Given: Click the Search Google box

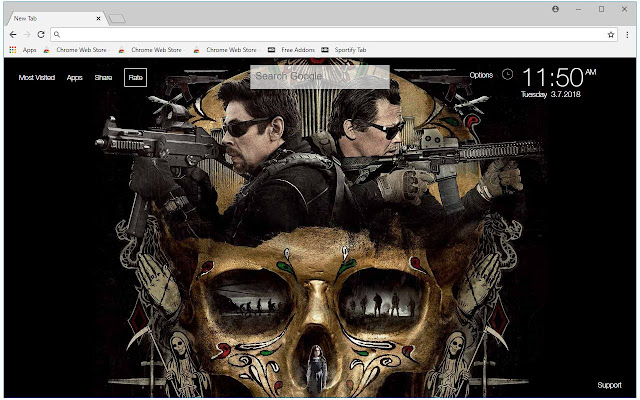Looking at the screenshot, I should (320, 77).
